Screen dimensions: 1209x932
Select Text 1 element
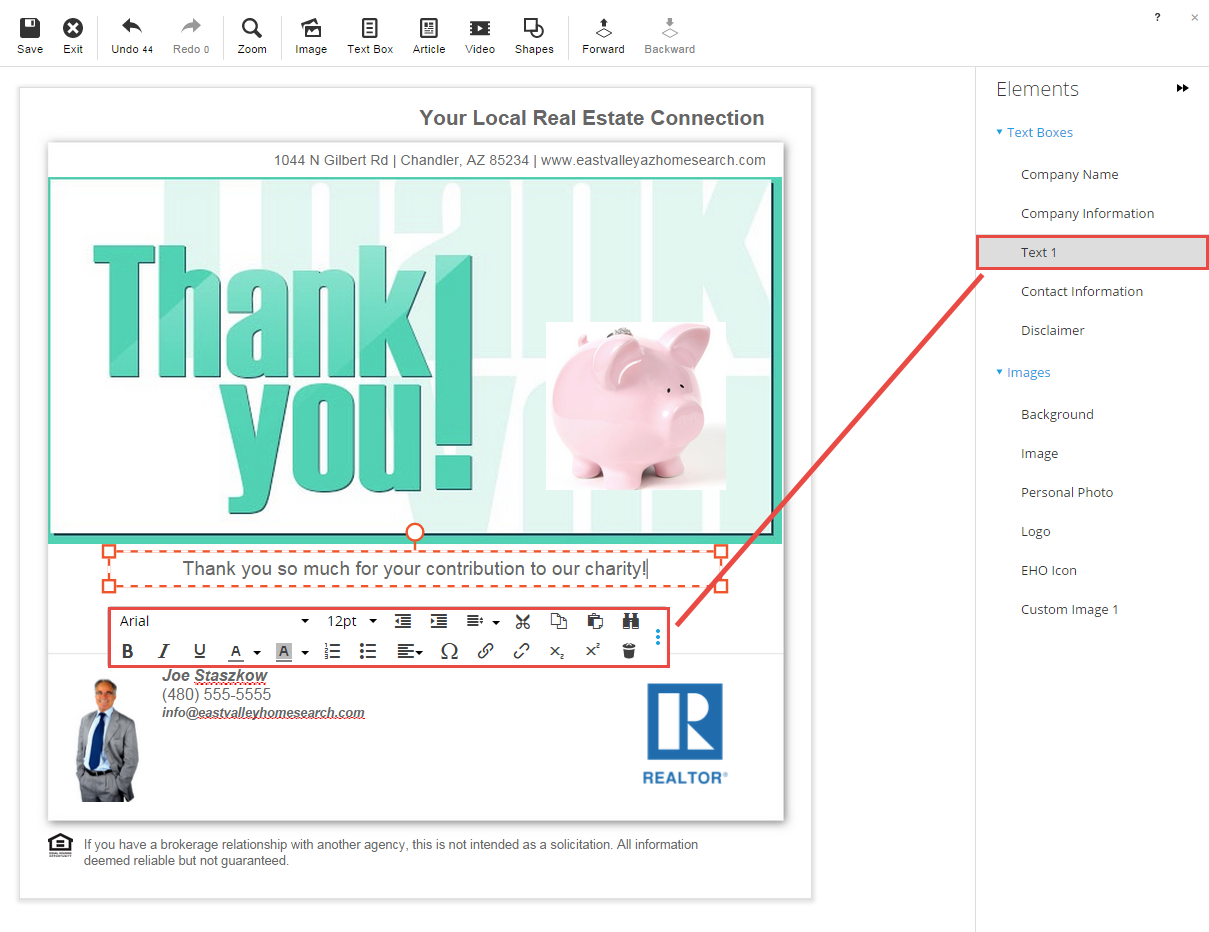(1092, 252)
